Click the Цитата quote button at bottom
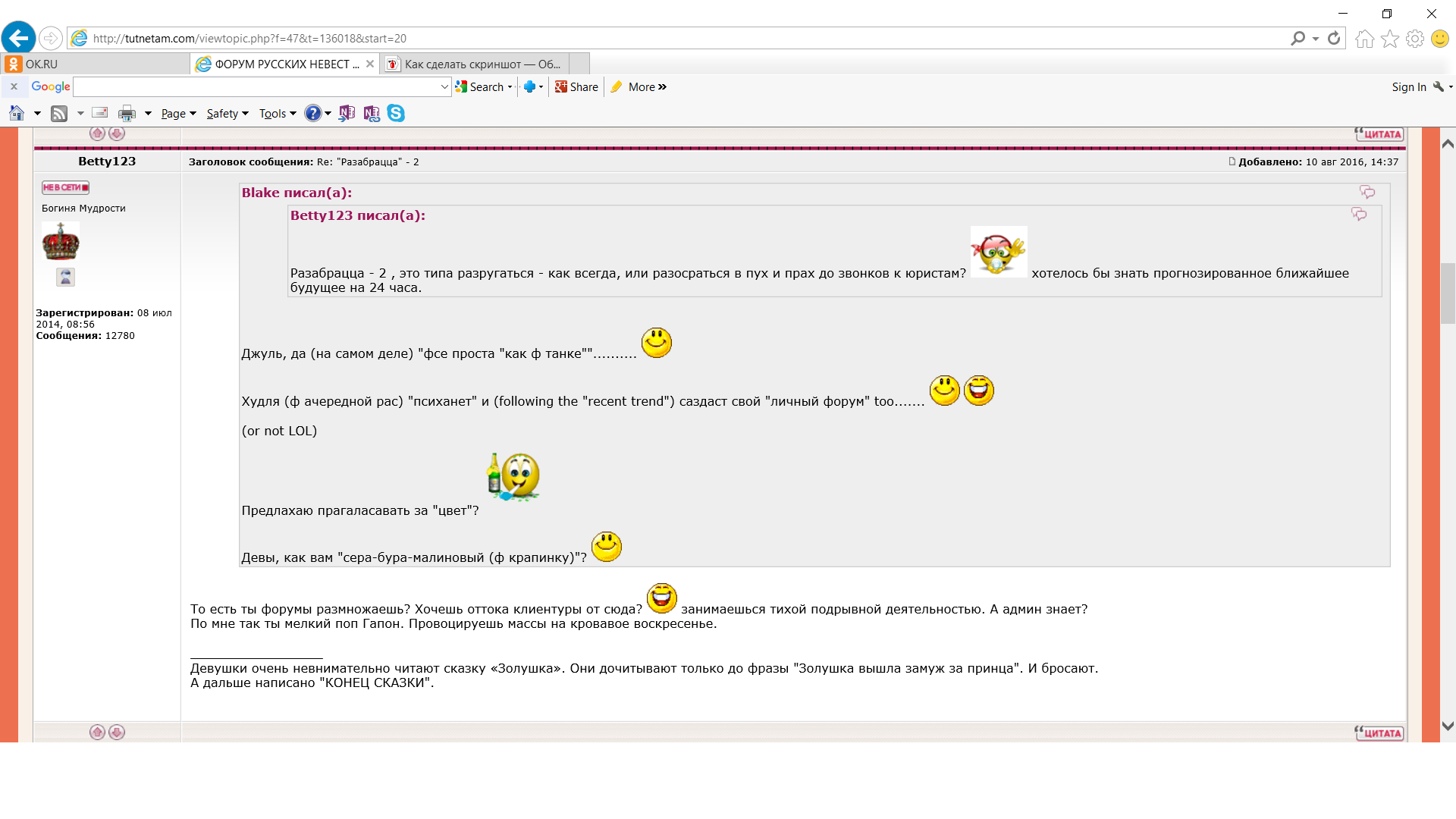This screenshot has height=819, width=1456. (x=1379, y=733)
